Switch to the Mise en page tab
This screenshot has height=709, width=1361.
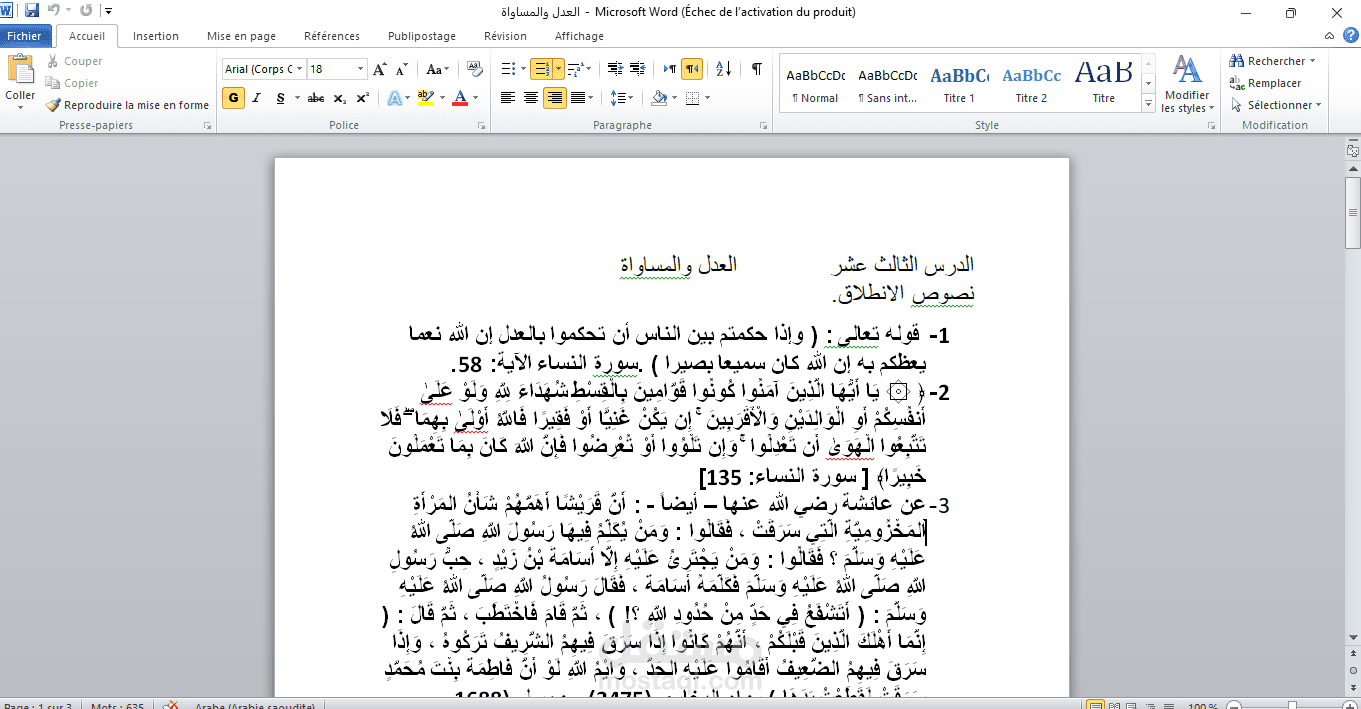[241, 36]
